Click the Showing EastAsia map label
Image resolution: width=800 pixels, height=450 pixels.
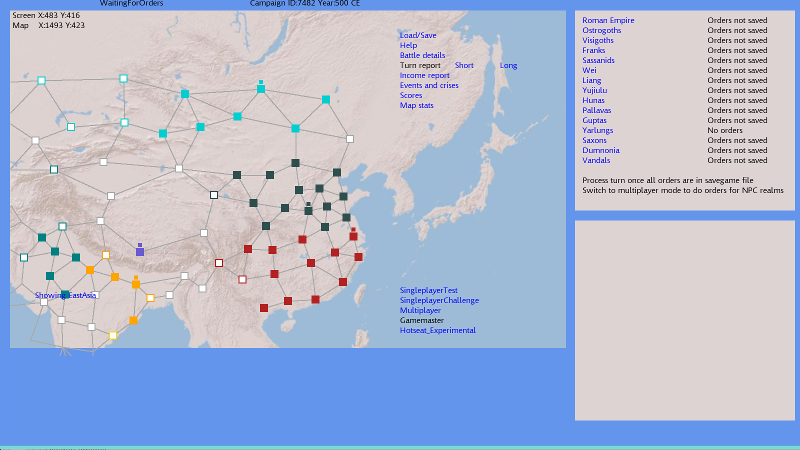click(66, 295)
